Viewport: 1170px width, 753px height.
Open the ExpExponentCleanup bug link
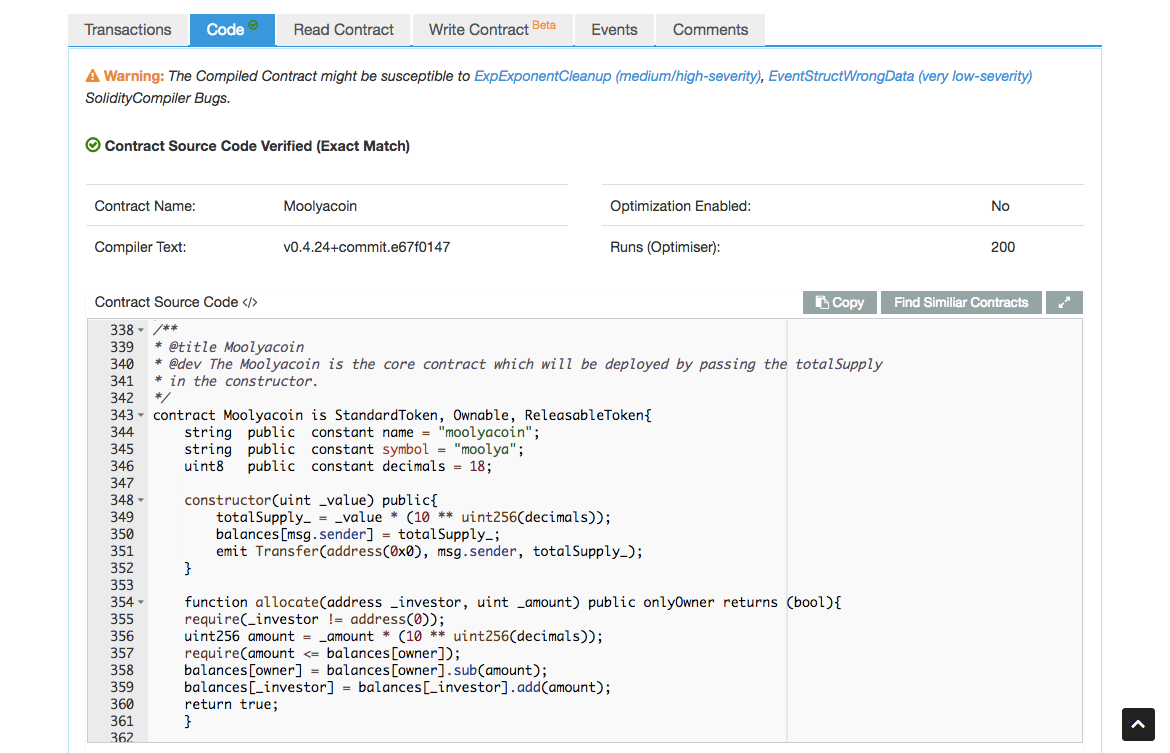[x=617, y=76]
